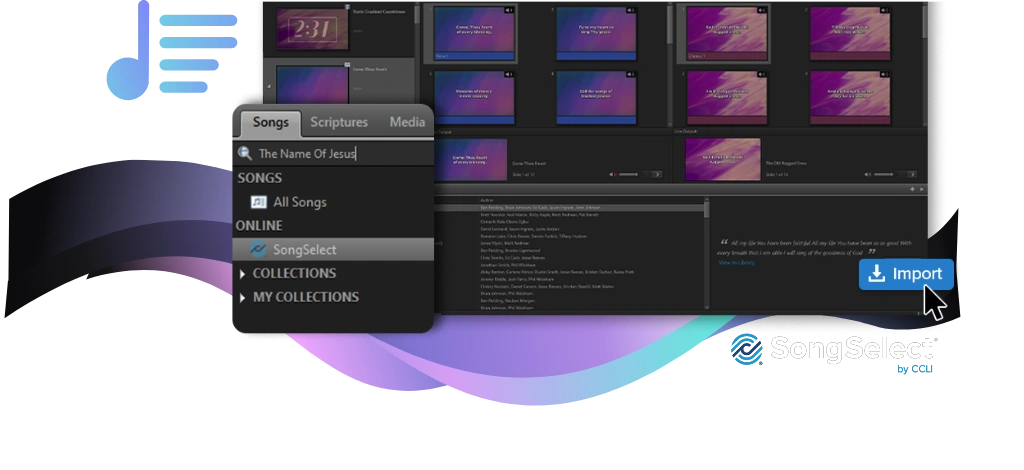Screen dimensions: 1024x470
Task: Select Old Rugged Cross slide 2 thumbnail
Action: point(850,33)
